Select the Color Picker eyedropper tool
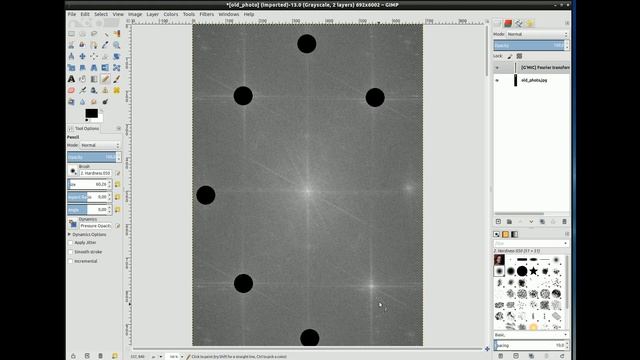The width and height of the screenshot is (640, 360). tap(105, 45)
